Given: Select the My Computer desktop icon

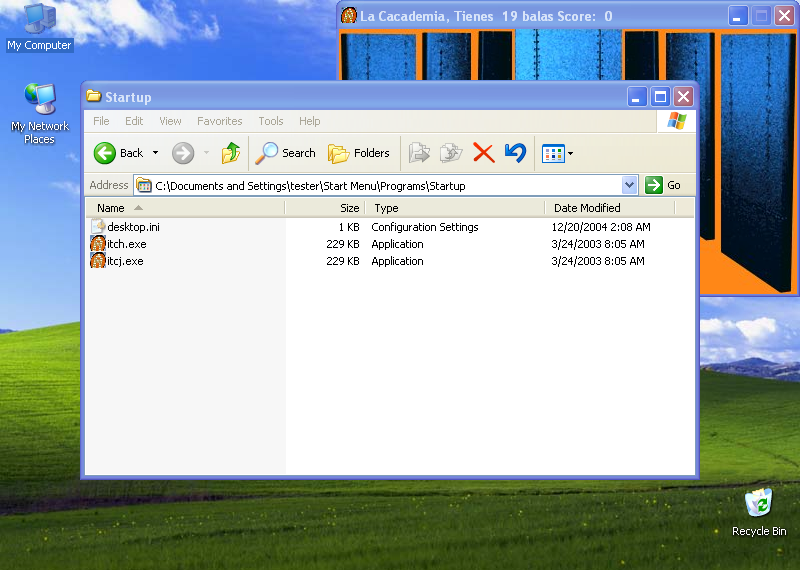Looking at the screenshot, I should click(x=39, y=28).
